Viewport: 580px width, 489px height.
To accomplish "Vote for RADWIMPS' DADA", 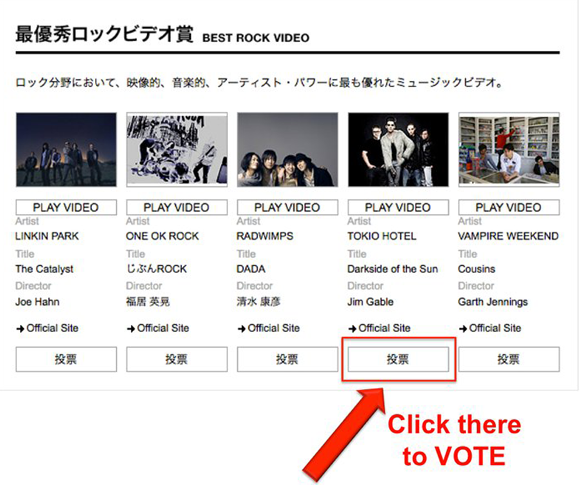I will [287, 359].
